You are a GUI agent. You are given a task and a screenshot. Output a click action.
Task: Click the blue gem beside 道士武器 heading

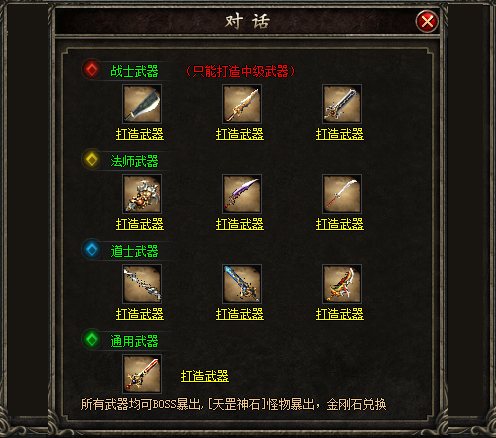(92, 249)
